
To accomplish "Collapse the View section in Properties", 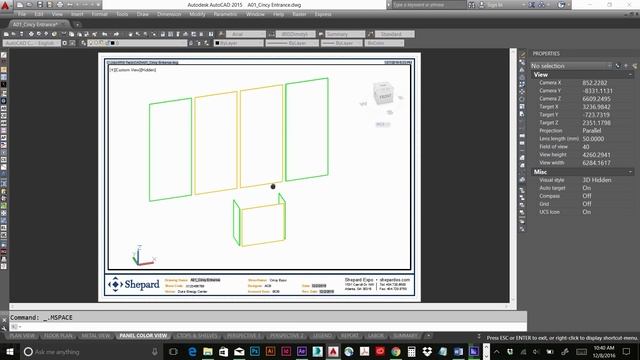I will (630, 75).
